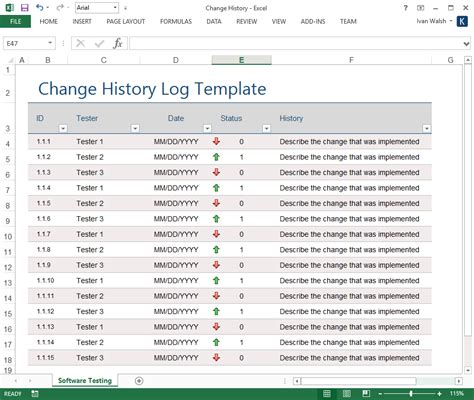The height and width of the screenshot is (400, 474).
Task: Add a new sheet with plus icon
Action: (139, 381)
